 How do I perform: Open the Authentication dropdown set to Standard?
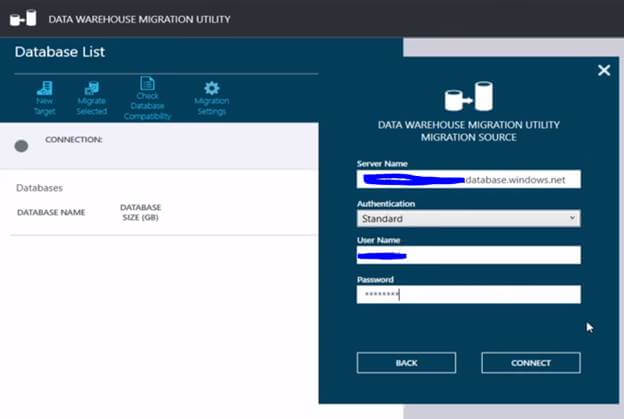click(x=468, y=218)
